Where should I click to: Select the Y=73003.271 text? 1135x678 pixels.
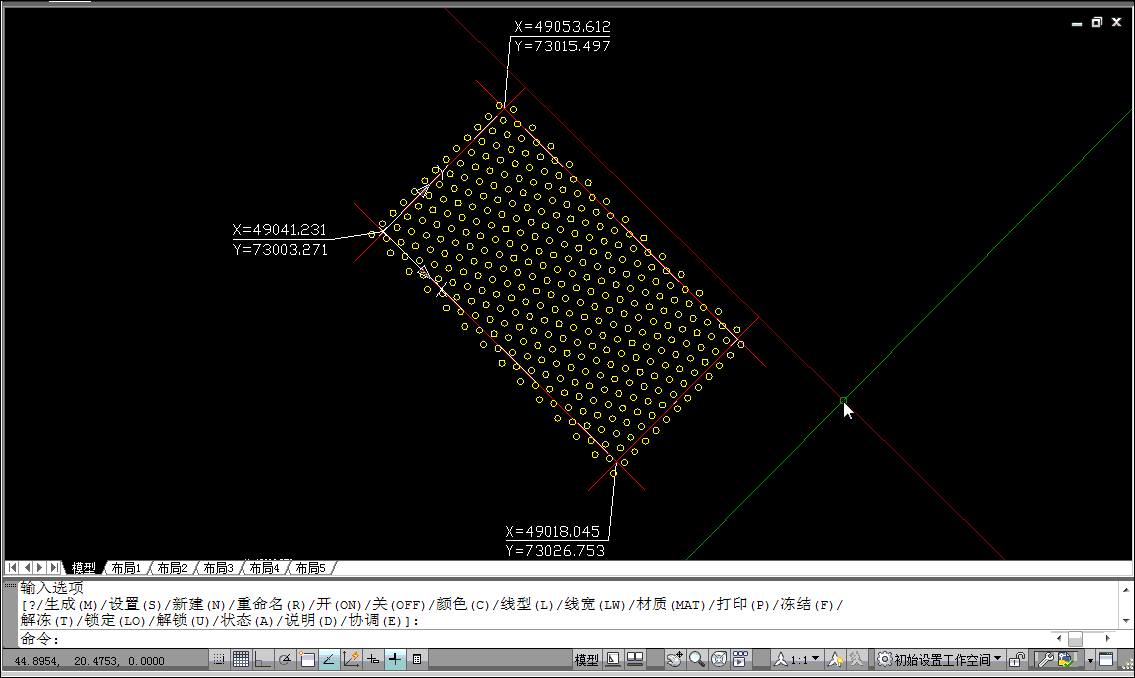pos(280,250)
